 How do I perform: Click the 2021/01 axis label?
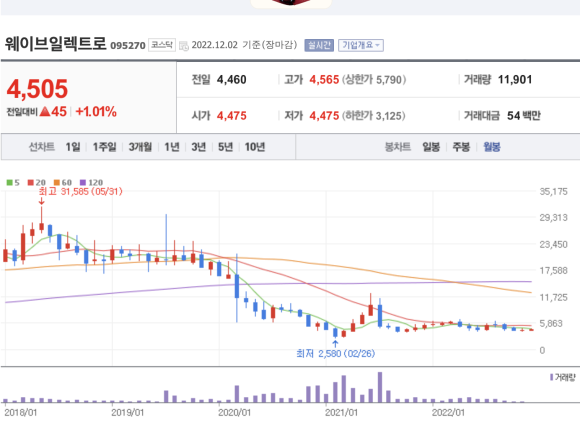pos(341,413)
